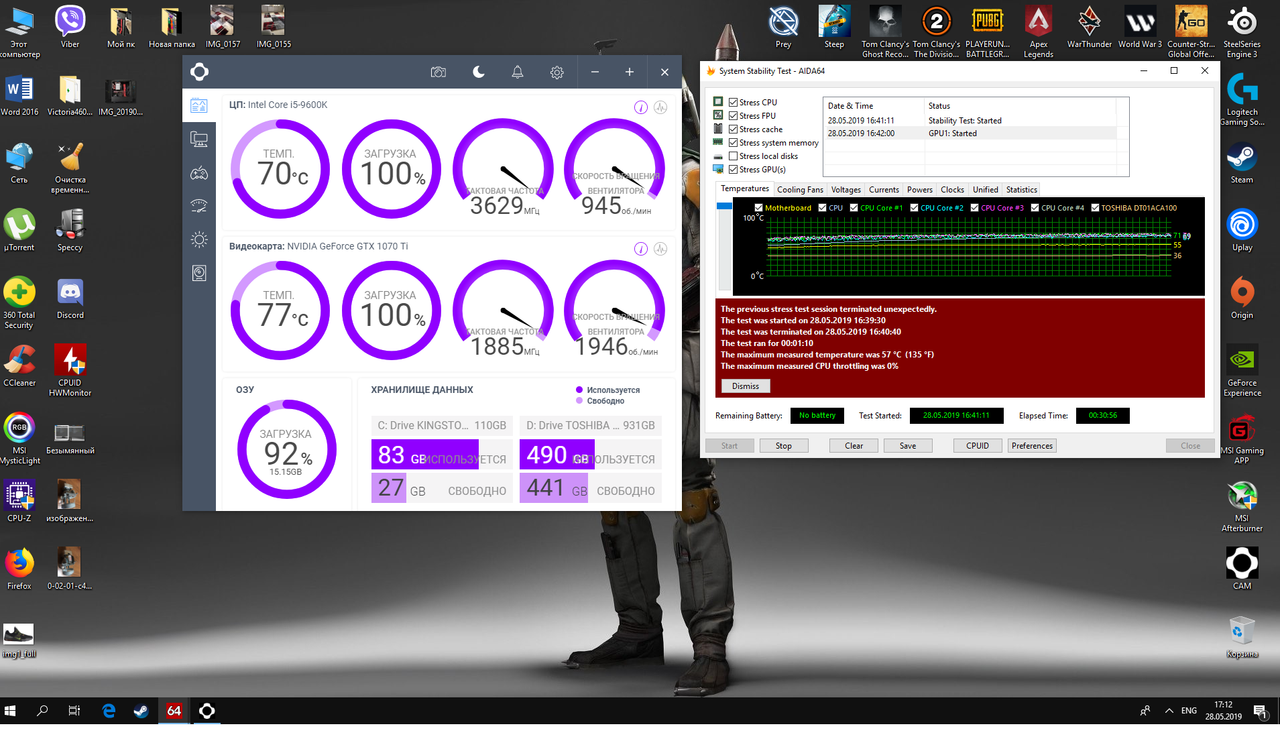
Task: Click the Save button in AIDA64
Action: point(907,446)
